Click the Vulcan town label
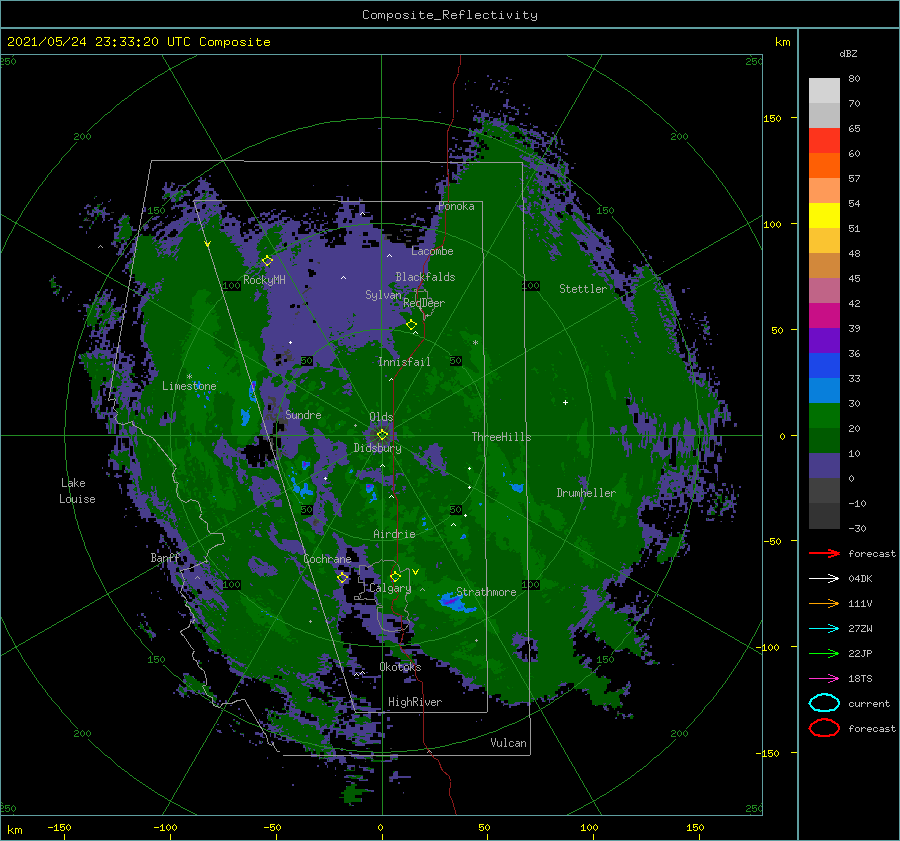 pos(508,743)
